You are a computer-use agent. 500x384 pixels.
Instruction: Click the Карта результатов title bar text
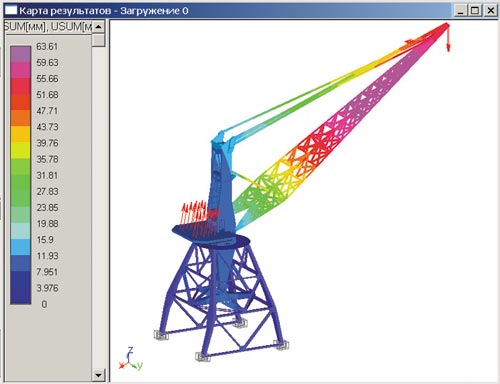coord(104,11)
